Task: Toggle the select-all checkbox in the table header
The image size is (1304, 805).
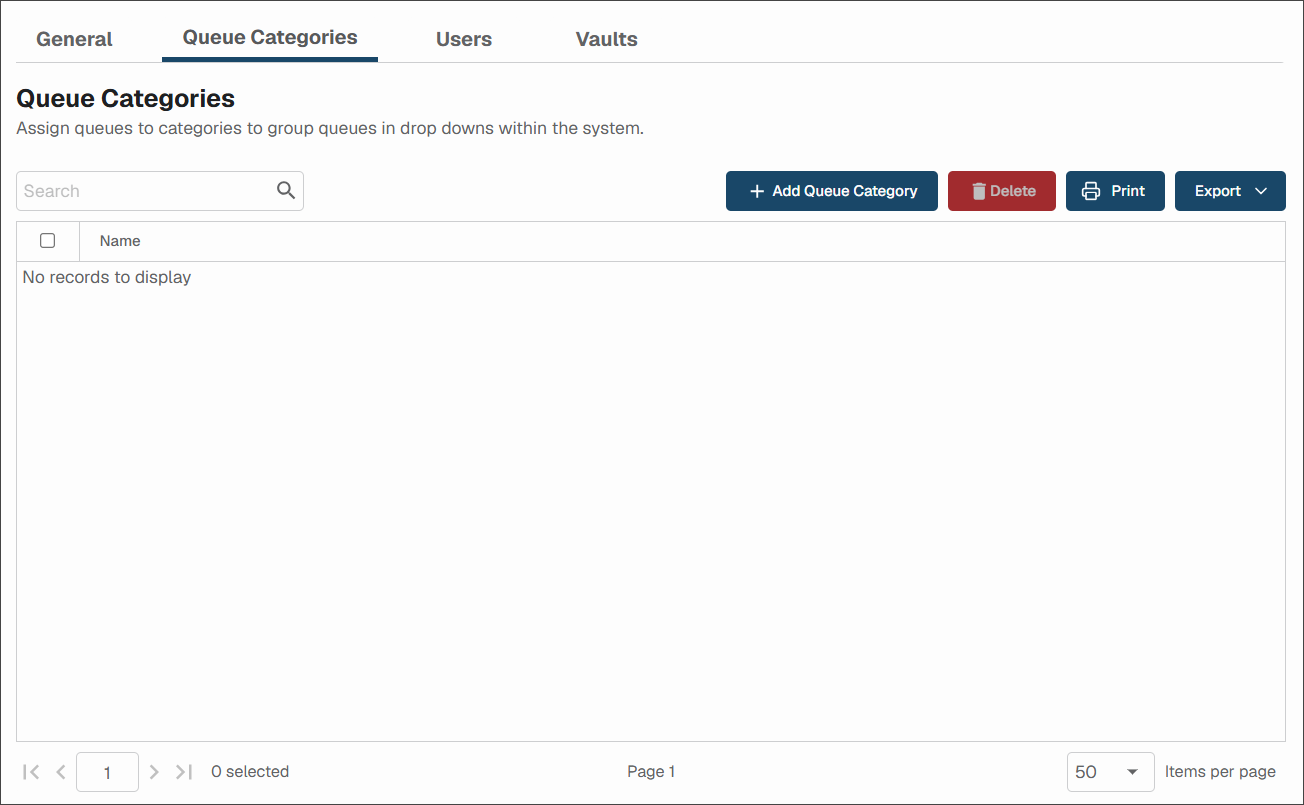Action: (x=47, y=241)
